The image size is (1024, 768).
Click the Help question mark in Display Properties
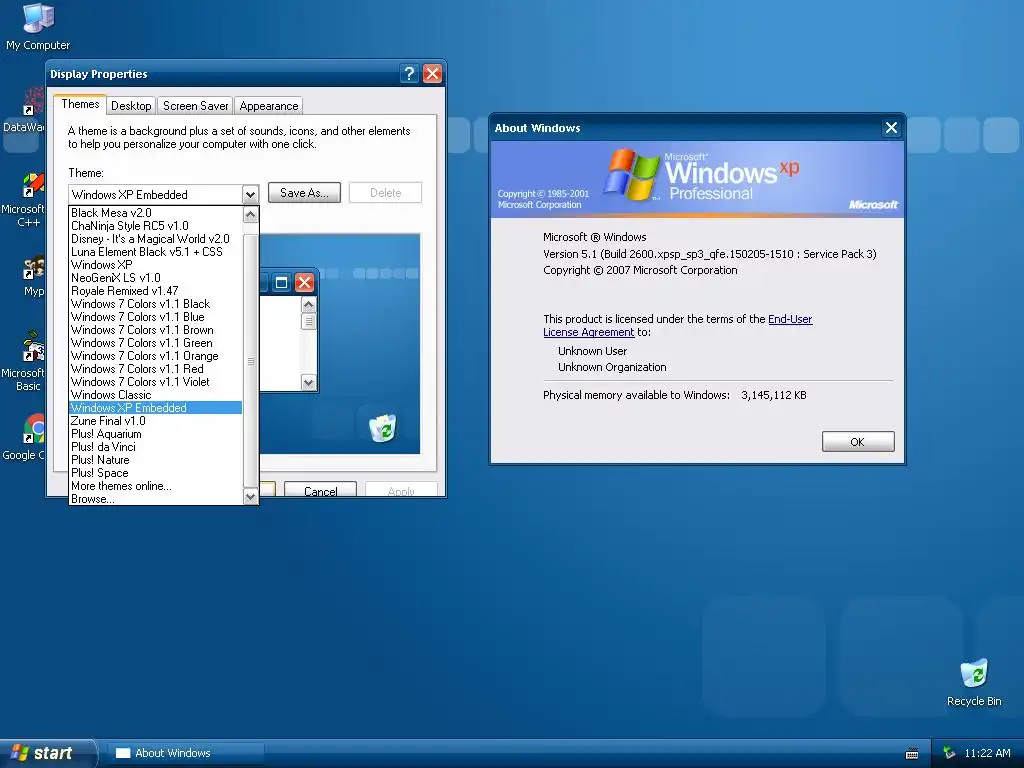pyautogui.click(x=409, y=74)
